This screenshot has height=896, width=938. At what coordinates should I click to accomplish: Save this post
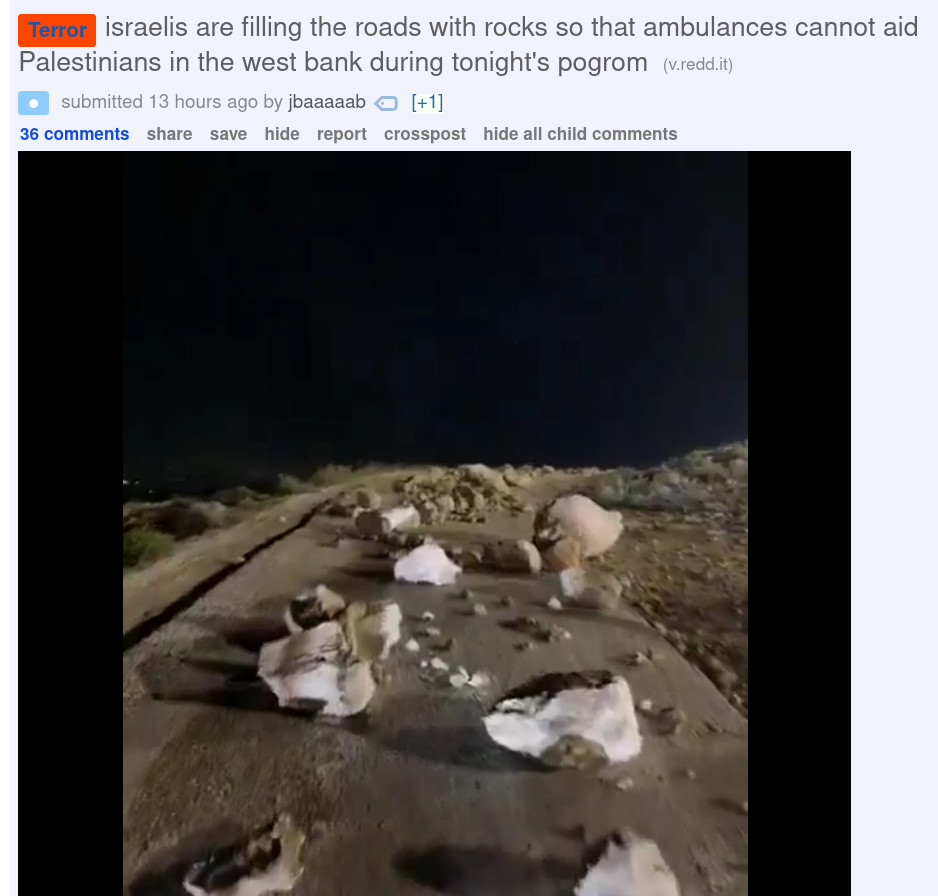[x=228, y=134]
